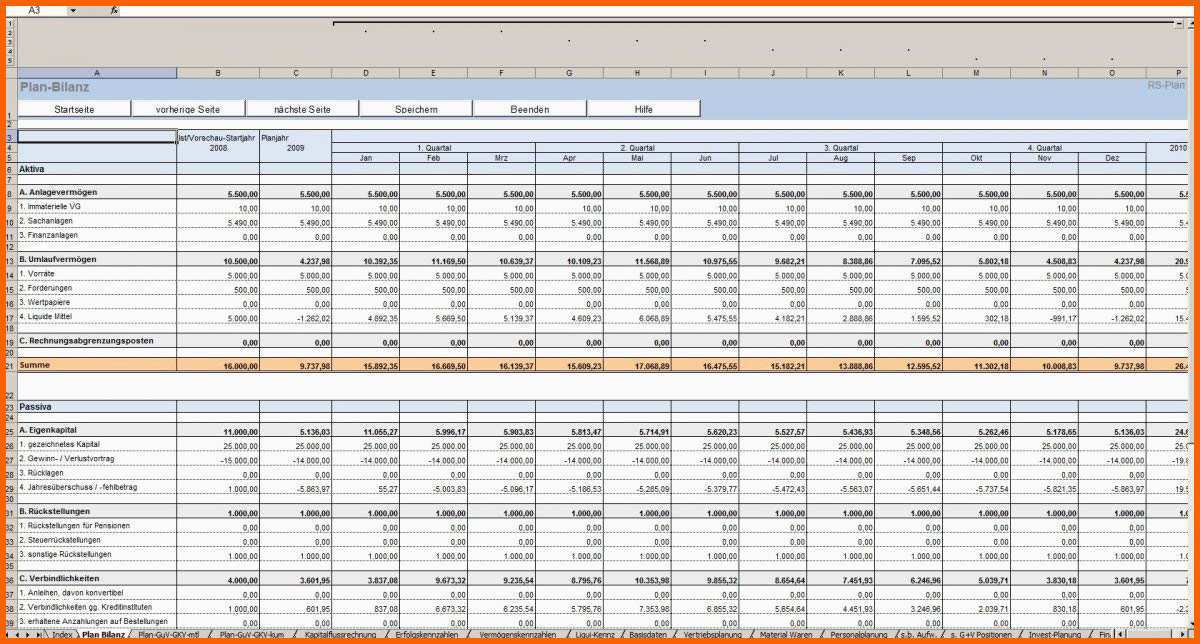This screenshot has height=644, width=1200.
Task: Select column B header
Action: click(218, 73)
